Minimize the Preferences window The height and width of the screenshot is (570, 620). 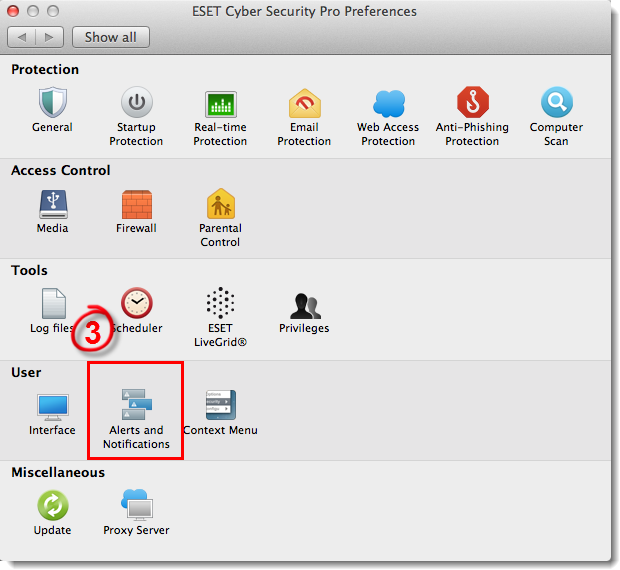click(x=33, y=11)
